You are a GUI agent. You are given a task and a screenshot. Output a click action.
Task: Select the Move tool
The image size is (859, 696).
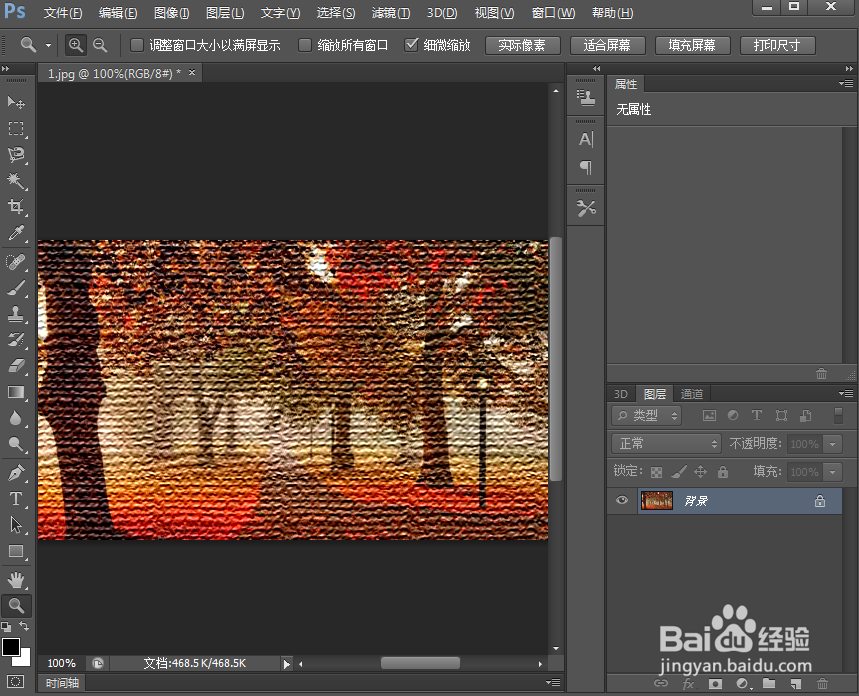16,102
